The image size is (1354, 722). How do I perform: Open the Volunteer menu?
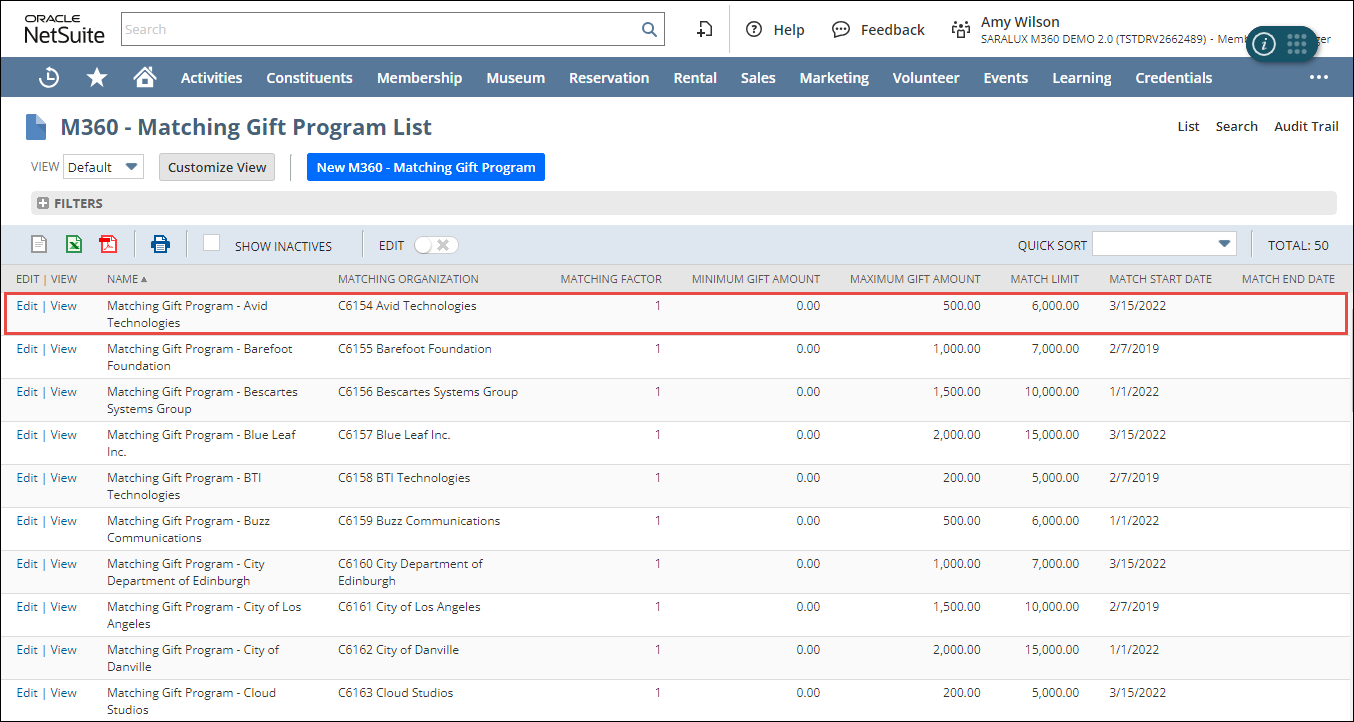[x=925, y=78]
